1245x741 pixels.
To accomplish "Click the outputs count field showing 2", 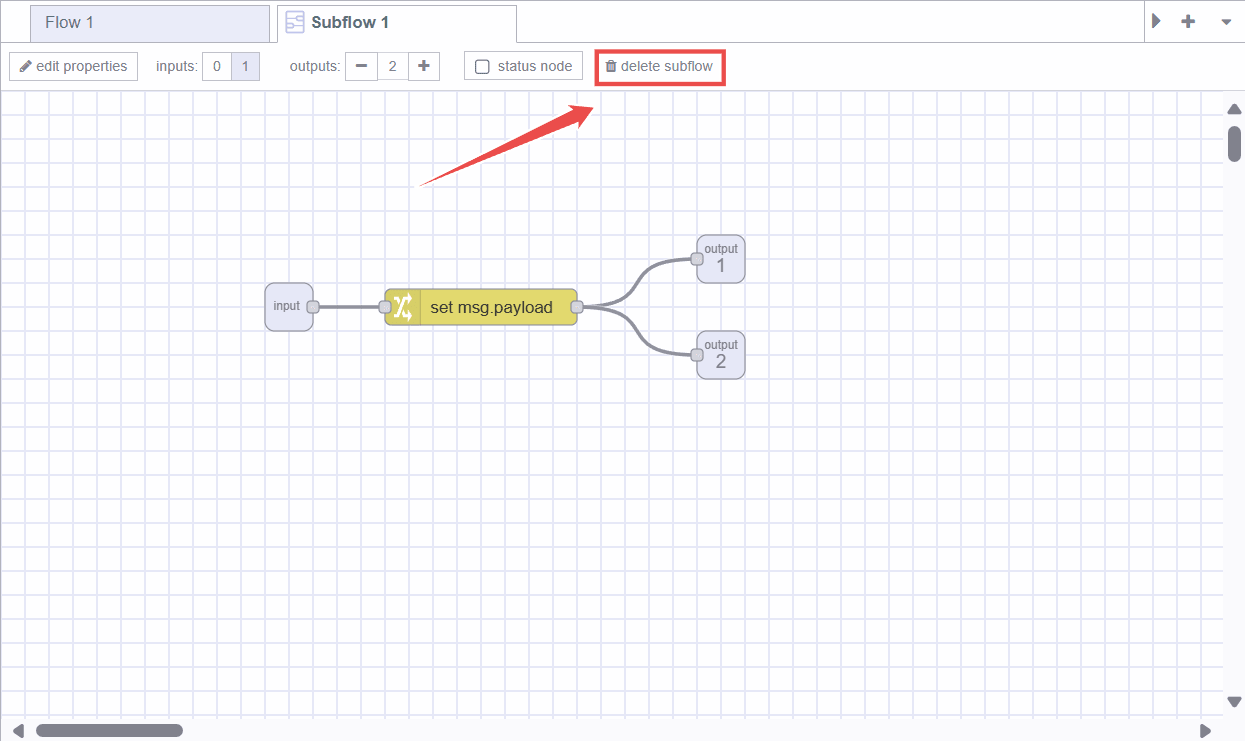I will coord(393,66).
